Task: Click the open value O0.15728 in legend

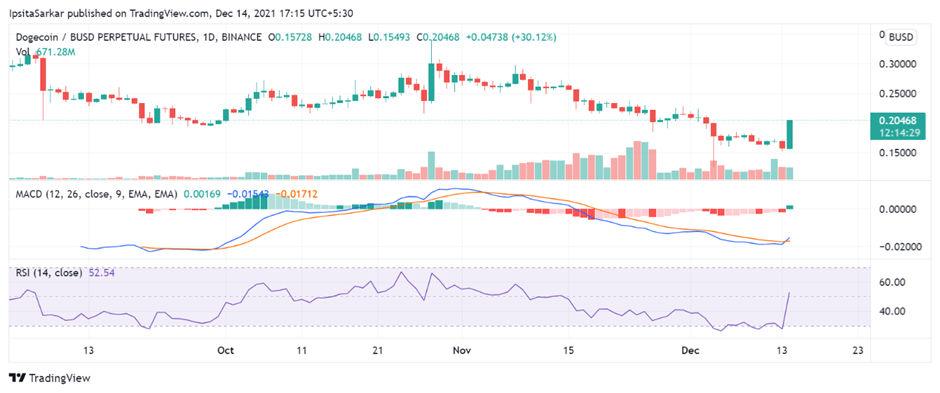Action: [291, 37]
